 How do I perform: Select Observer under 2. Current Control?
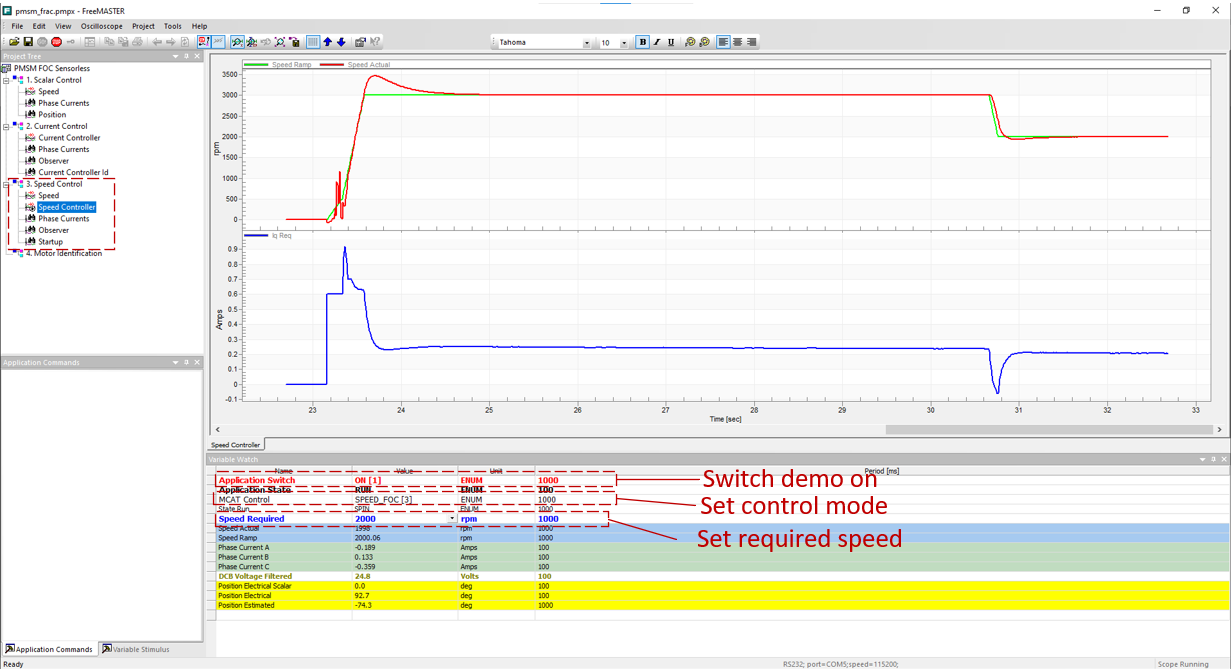pos(54,161)
